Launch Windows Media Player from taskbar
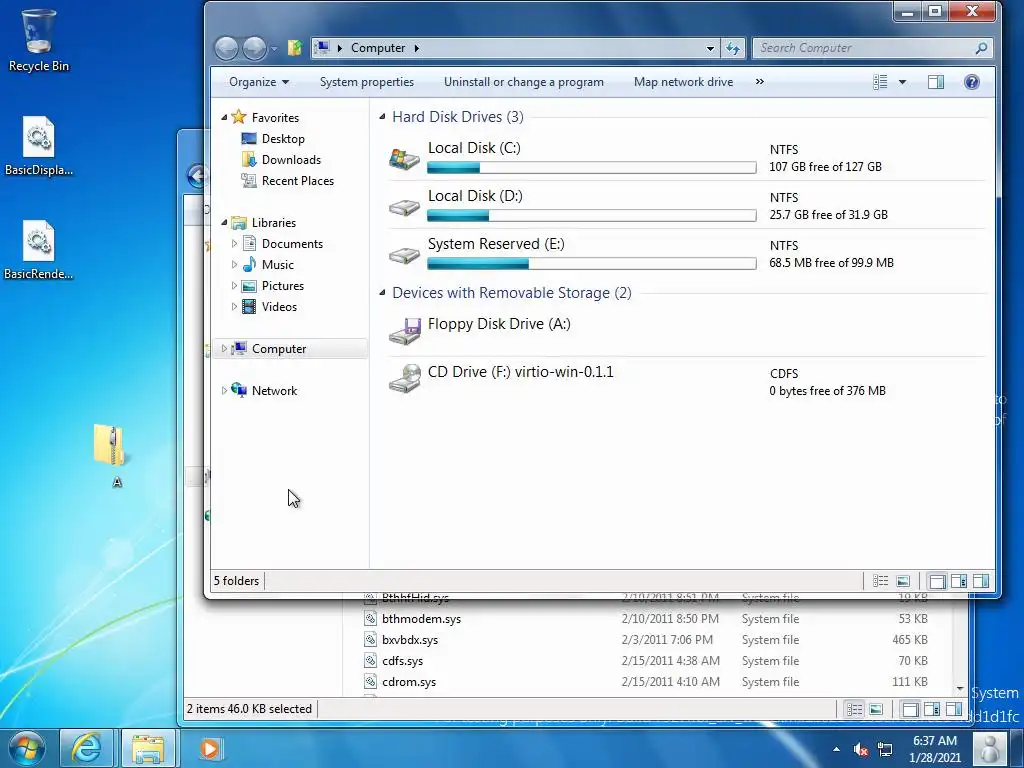The image size is (1024, 768). [x=210, y=748]
